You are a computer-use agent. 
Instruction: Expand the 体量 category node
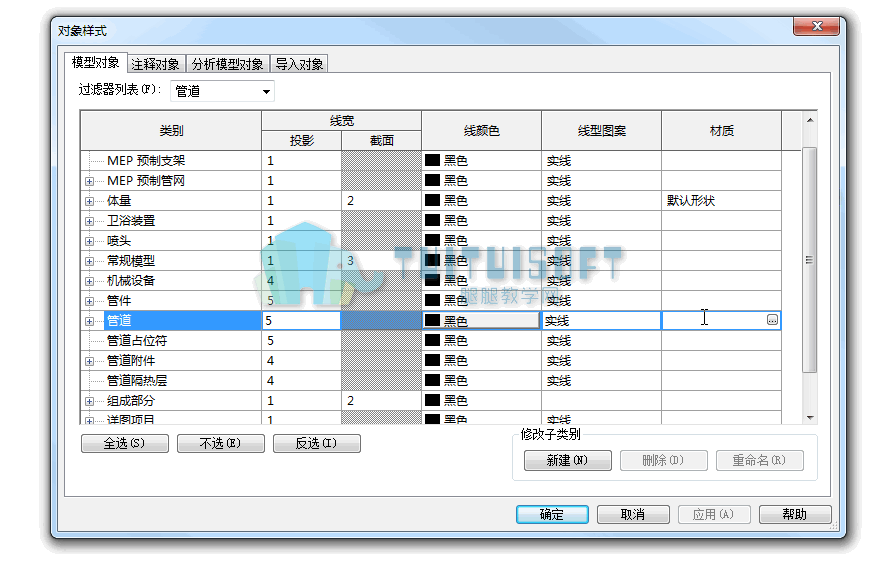[x=89, y=202]
